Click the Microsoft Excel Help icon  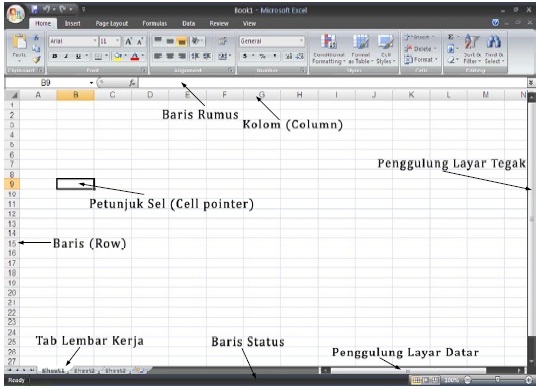[x=495, y=23]
